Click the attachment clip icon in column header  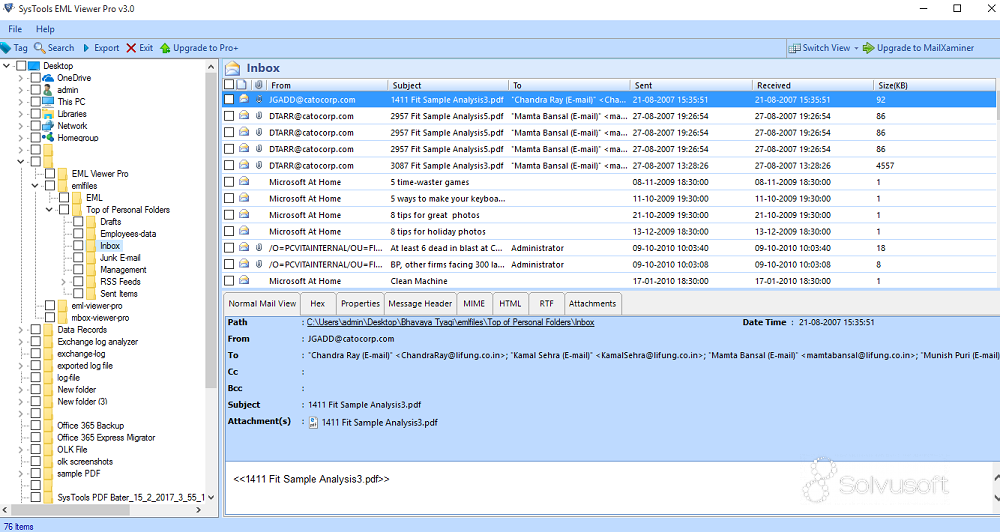[259, 85]
